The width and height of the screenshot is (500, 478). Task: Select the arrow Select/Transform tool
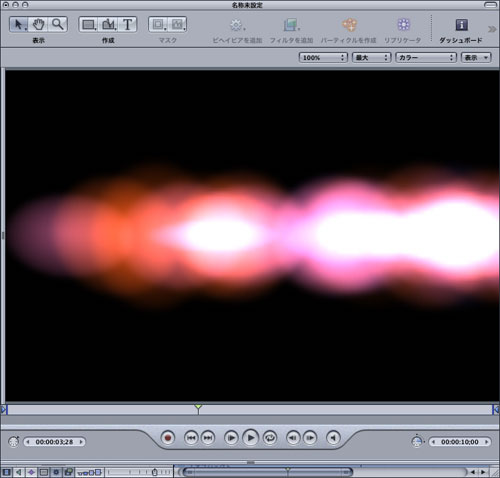click(x=18, y=24)
